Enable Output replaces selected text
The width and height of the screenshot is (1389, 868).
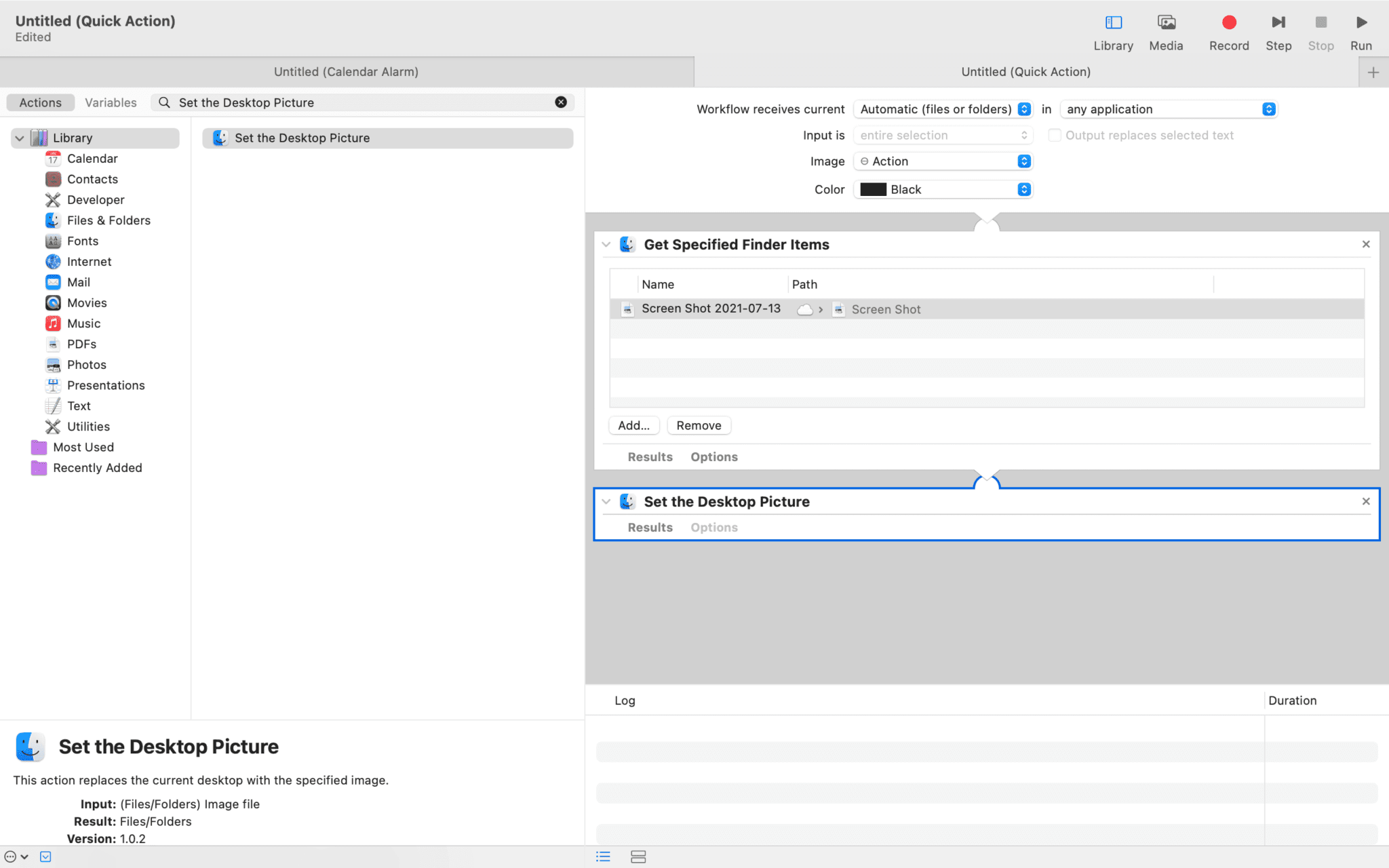[x=1055, y=135]
